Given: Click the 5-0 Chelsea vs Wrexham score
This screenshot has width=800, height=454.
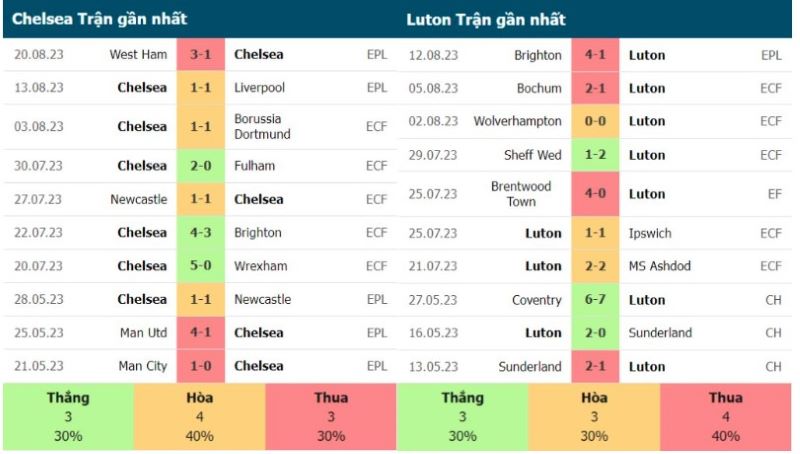Looking at the screenshot, I should pos(201,266).
